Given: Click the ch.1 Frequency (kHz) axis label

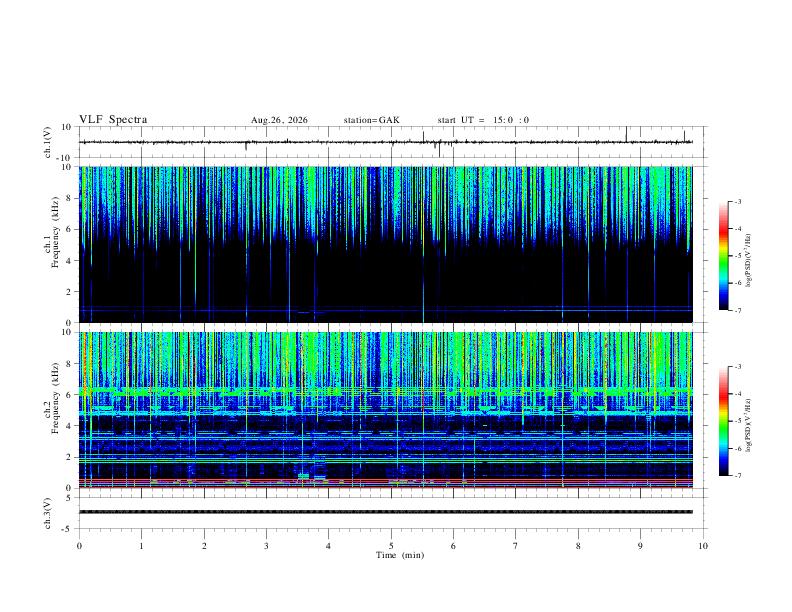Looking at the screenshot, I should (51, 244).
